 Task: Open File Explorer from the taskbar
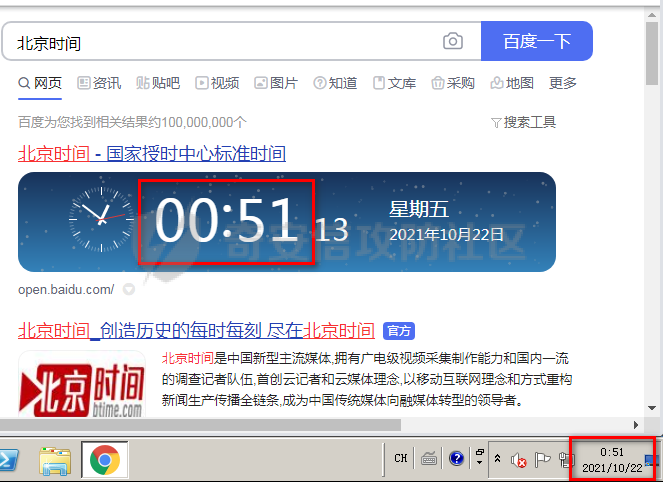click(x=55, y=460)
